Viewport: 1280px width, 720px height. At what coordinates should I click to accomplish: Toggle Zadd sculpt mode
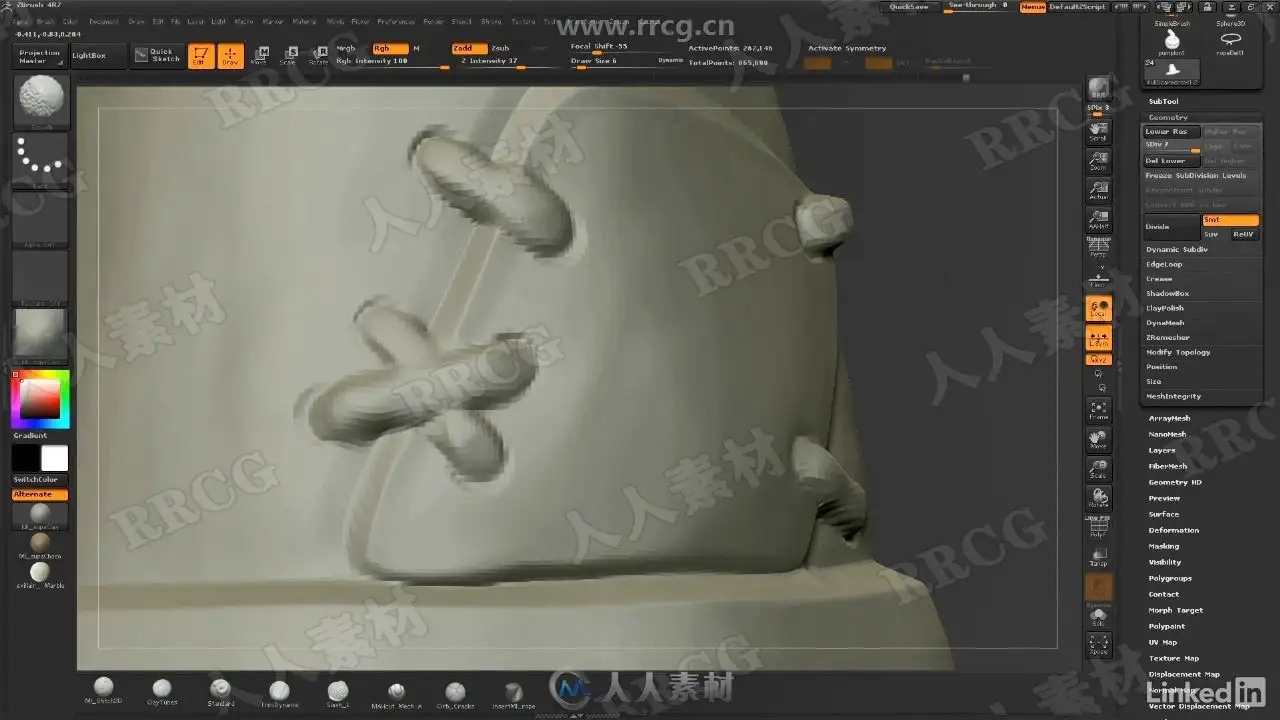469,48
